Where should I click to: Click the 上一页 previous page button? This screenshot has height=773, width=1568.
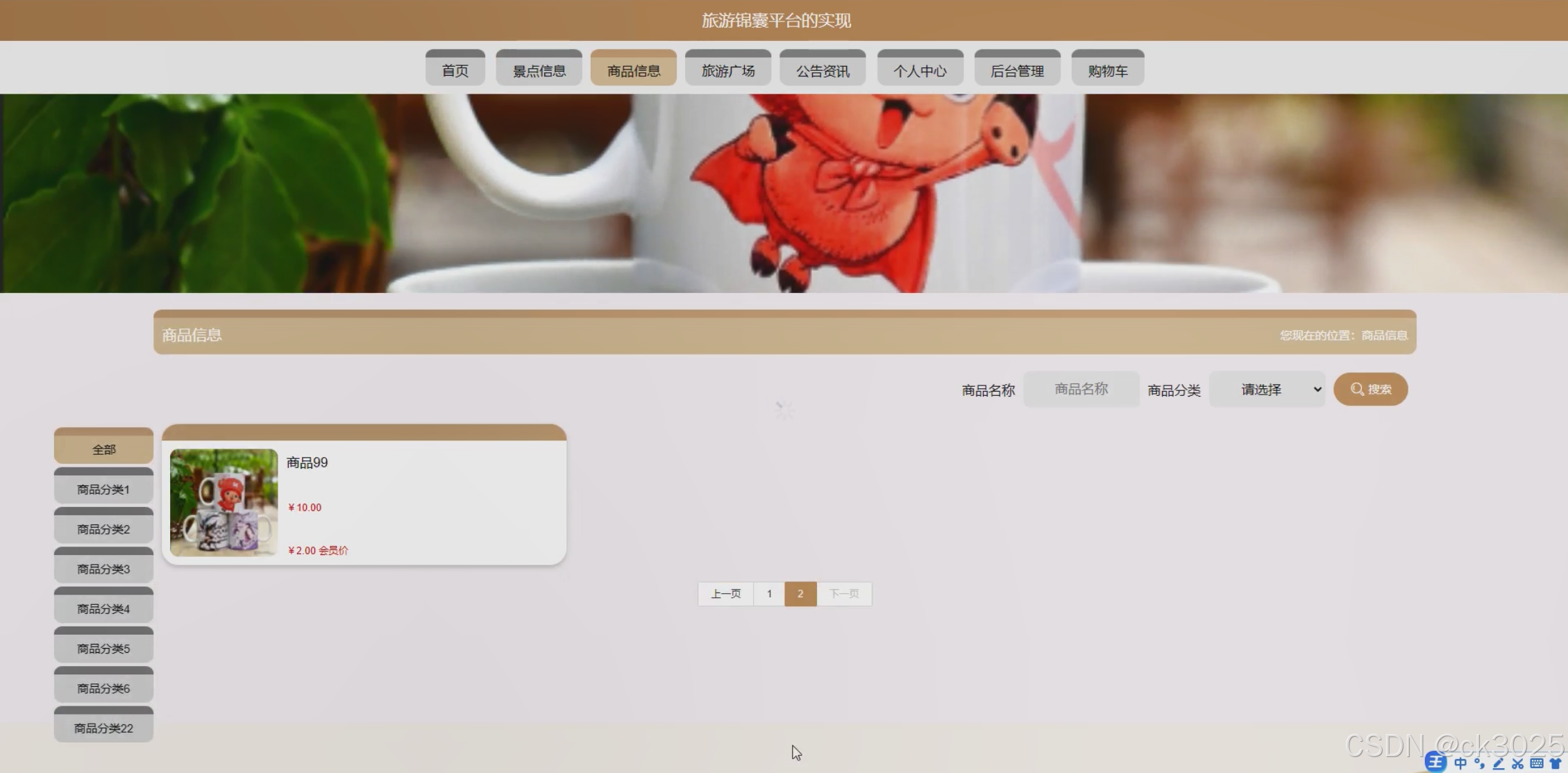pos(725,594)
